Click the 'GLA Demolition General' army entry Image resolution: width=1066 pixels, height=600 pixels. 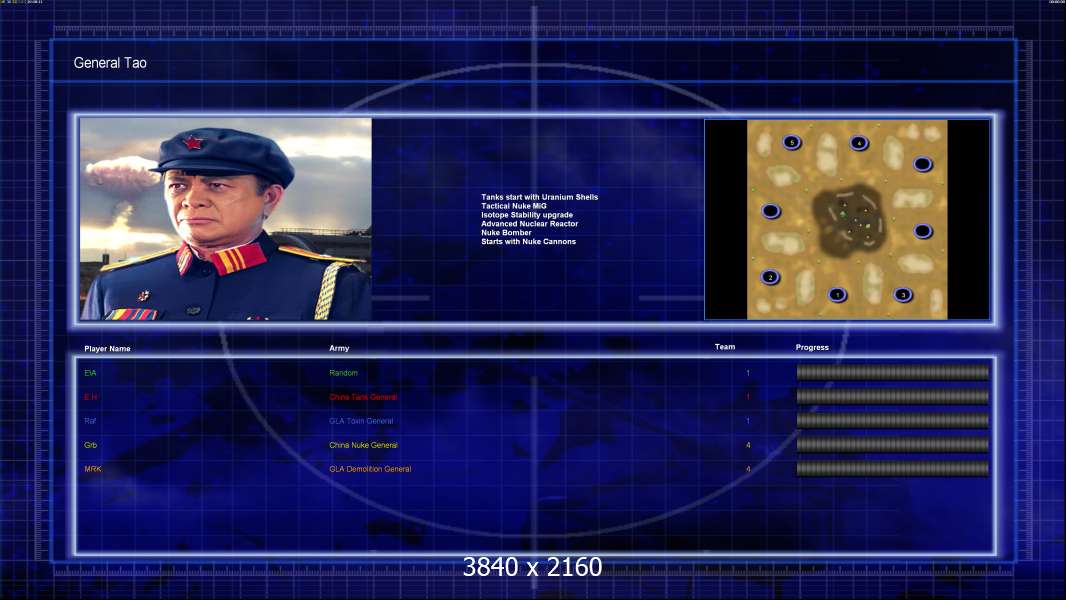pyautogui.click(x=370, y=469)
